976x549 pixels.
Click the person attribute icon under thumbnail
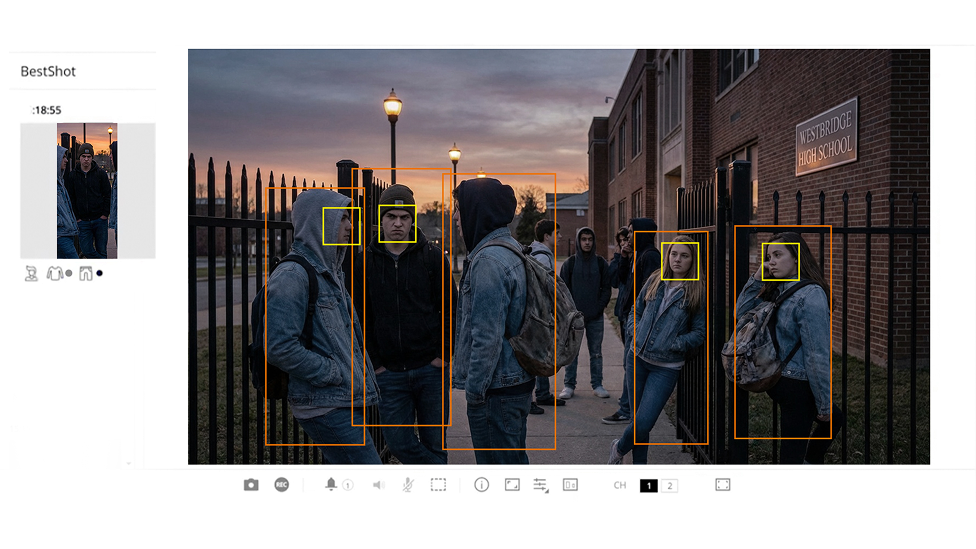pos(31,273)
